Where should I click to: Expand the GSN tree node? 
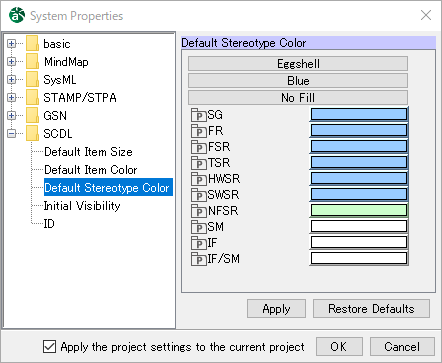(x=11, y=116)
